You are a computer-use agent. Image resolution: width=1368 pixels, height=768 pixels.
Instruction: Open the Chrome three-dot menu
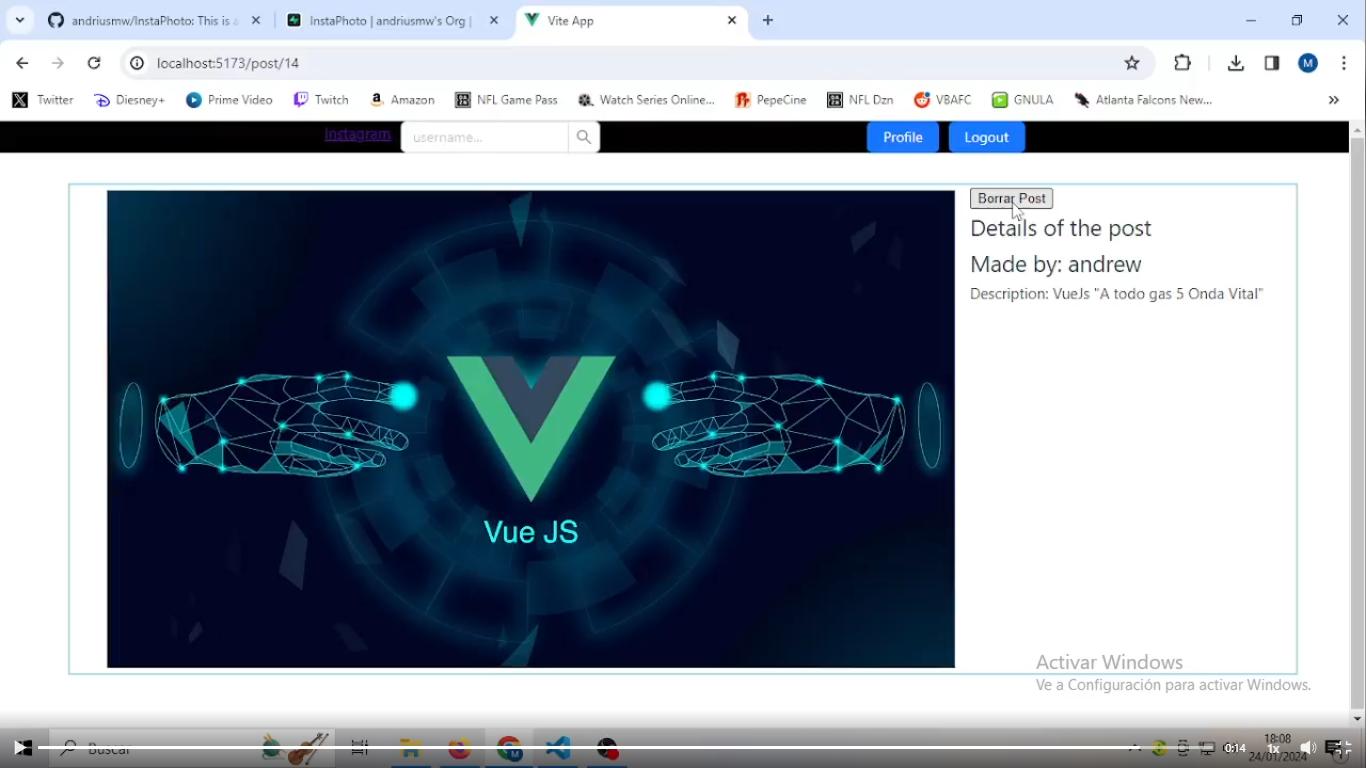pyautogui.click(x=1344, y=63)
